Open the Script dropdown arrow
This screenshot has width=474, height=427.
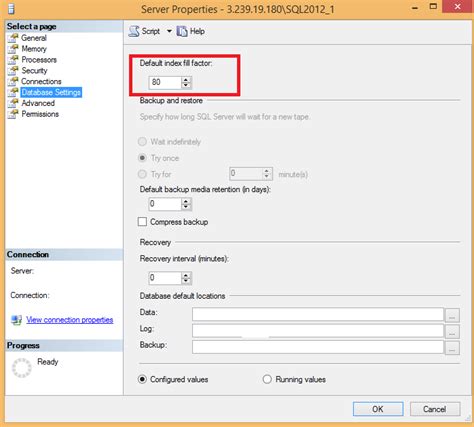click(x=169, y=31)
